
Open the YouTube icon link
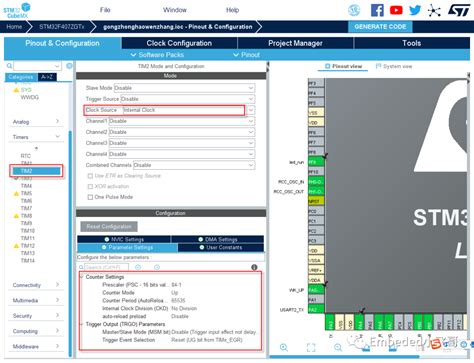tap(396, 10)
